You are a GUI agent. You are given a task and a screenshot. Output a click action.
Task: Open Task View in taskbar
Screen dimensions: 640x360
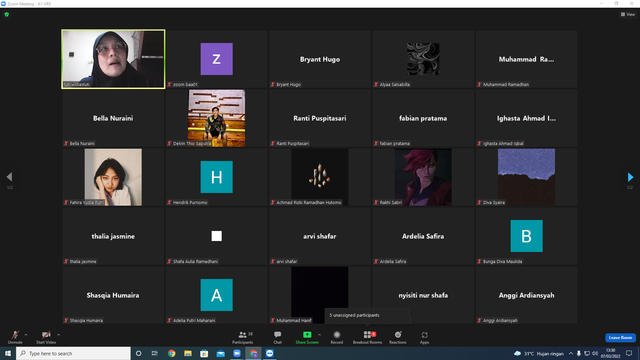(154, 353)
